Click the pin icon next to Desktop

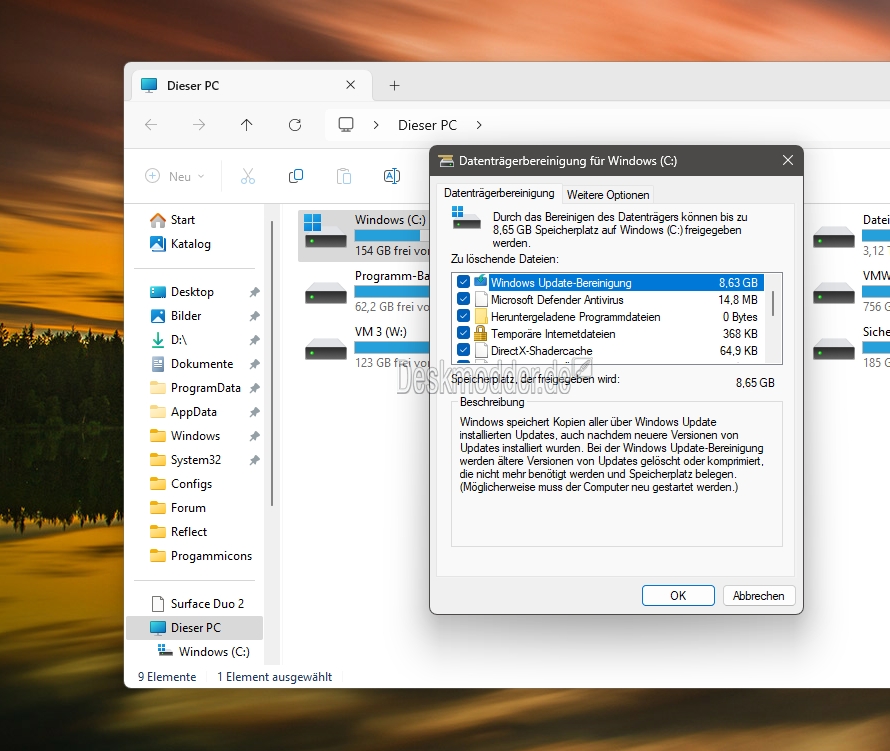[x=254, y=292]
